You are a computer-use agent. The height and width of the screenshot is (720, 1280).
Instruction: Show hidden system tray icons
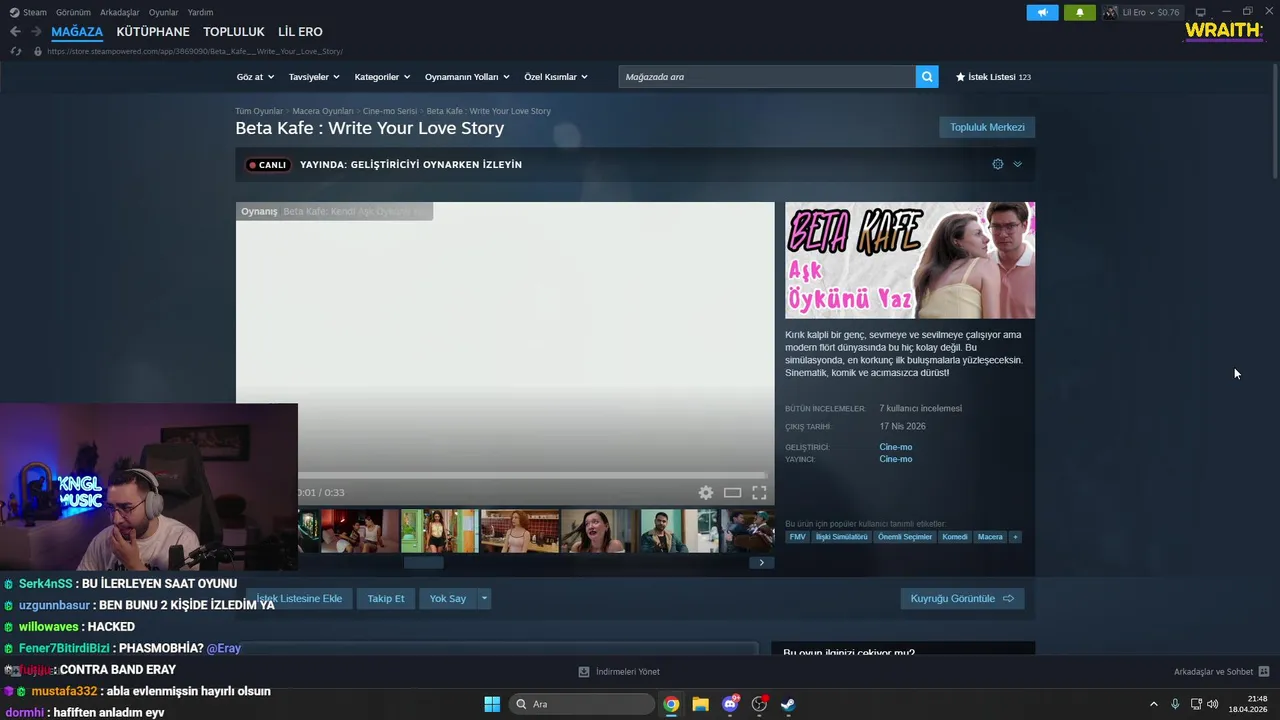pos(1153,704)
